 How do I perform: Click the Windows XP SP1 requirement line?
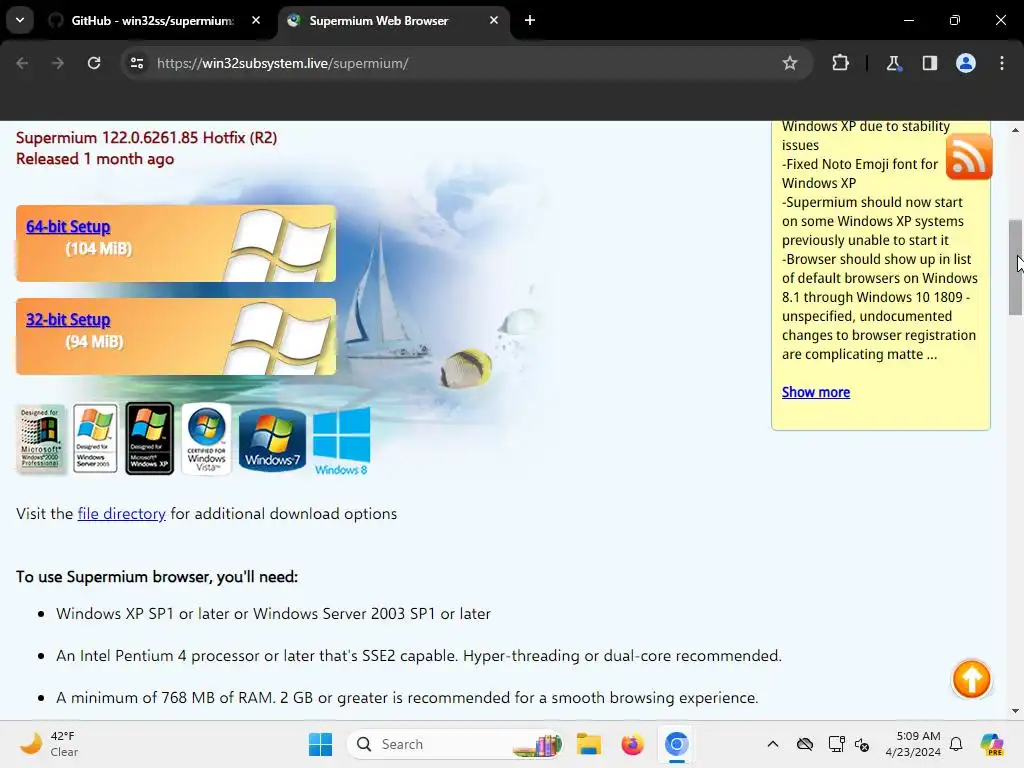273,614
